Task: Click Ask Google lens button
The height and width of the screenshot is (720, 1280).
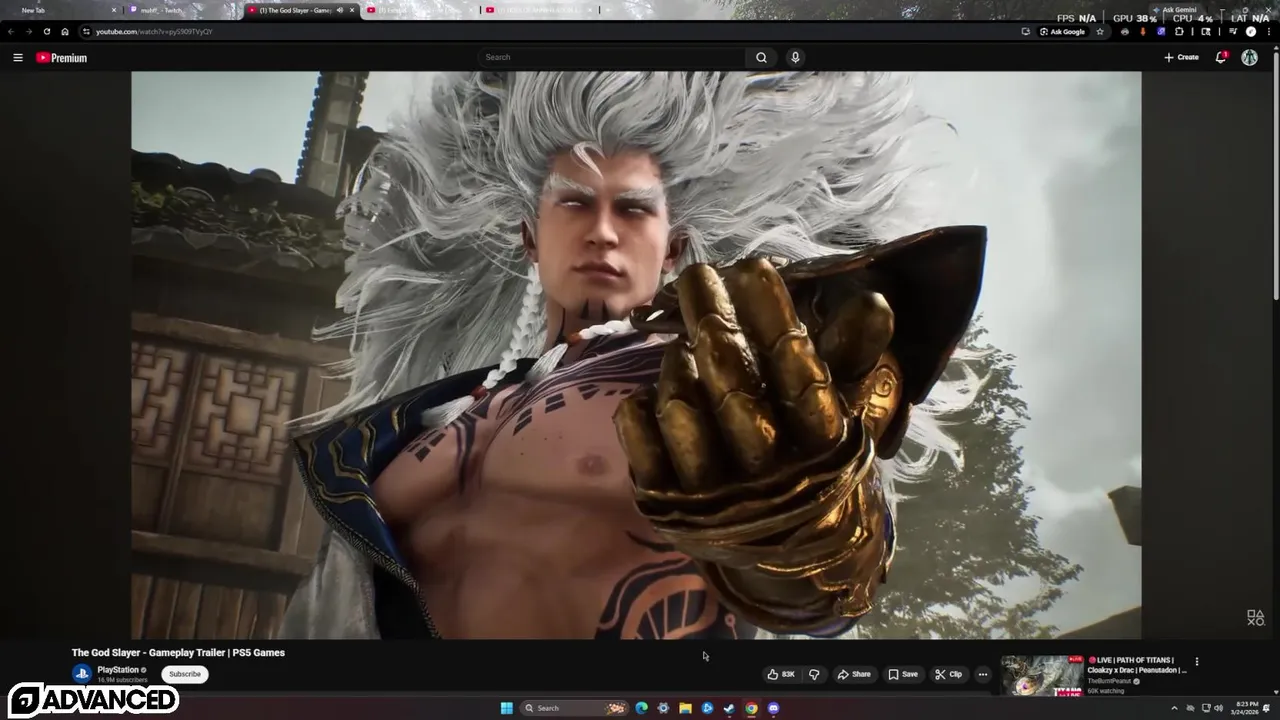Action: (x=1062, y=32)
